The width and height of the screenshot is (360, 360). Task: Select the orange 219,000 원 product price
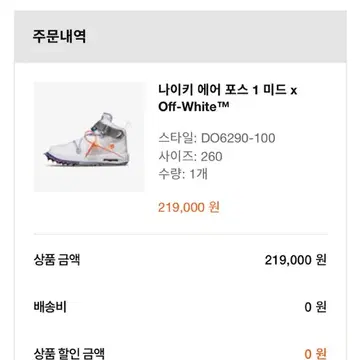tap(189, 207)
